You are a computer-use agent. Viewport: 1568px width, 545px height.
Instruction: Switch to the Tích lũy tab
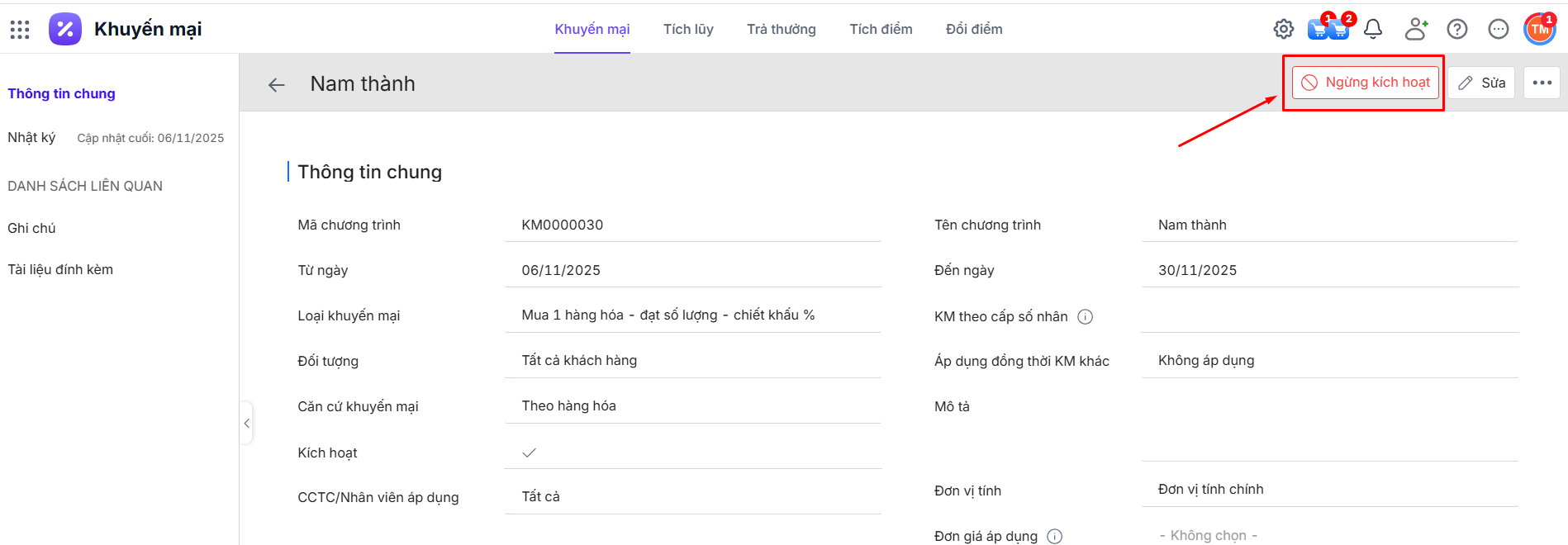coord(688,30)
